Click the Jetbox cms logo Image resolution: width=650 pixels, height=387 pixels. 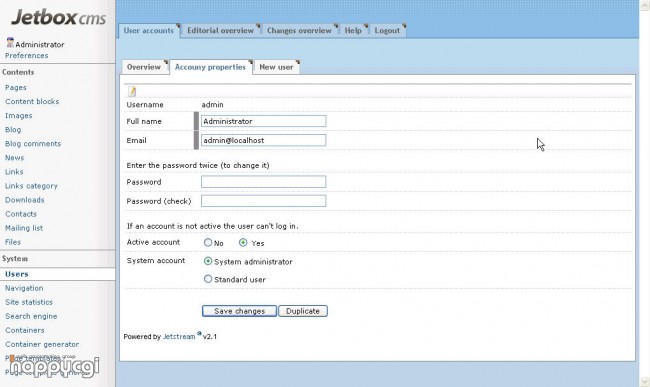tap(58, 17)
